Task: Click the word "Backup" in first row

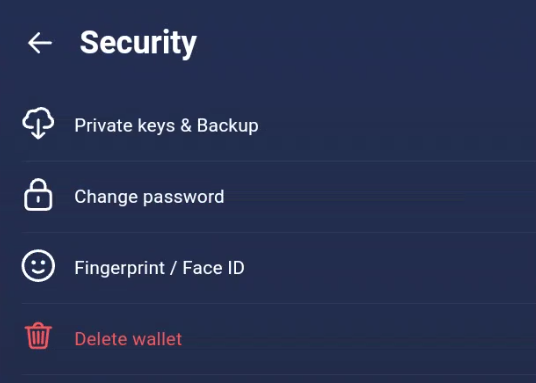Action: click(228, 126)
